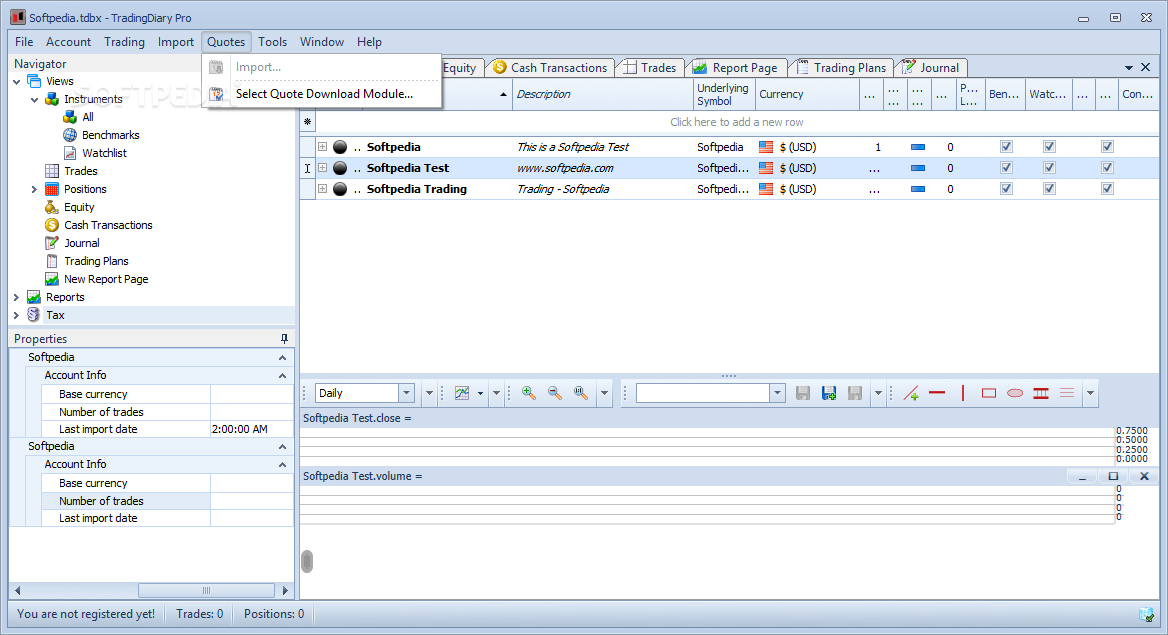The width and height of the screenshot is (1168, 635).
Task: Open Benchmarks in the Navigator tree
Action: point(110,135)
